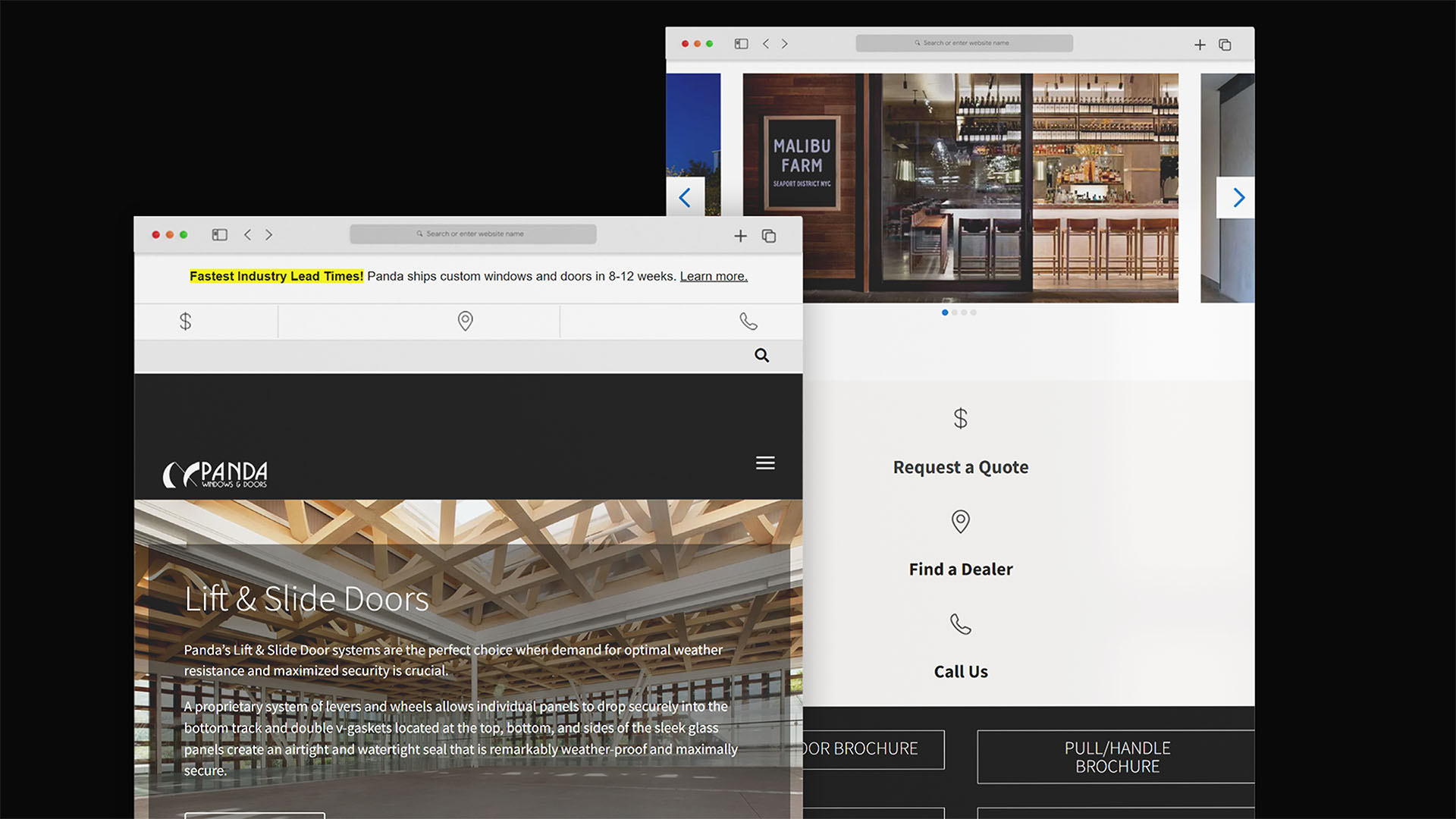Click the dollar sign icon in front window
Screen dimensions: 1456x819
[x=185, y=322]
